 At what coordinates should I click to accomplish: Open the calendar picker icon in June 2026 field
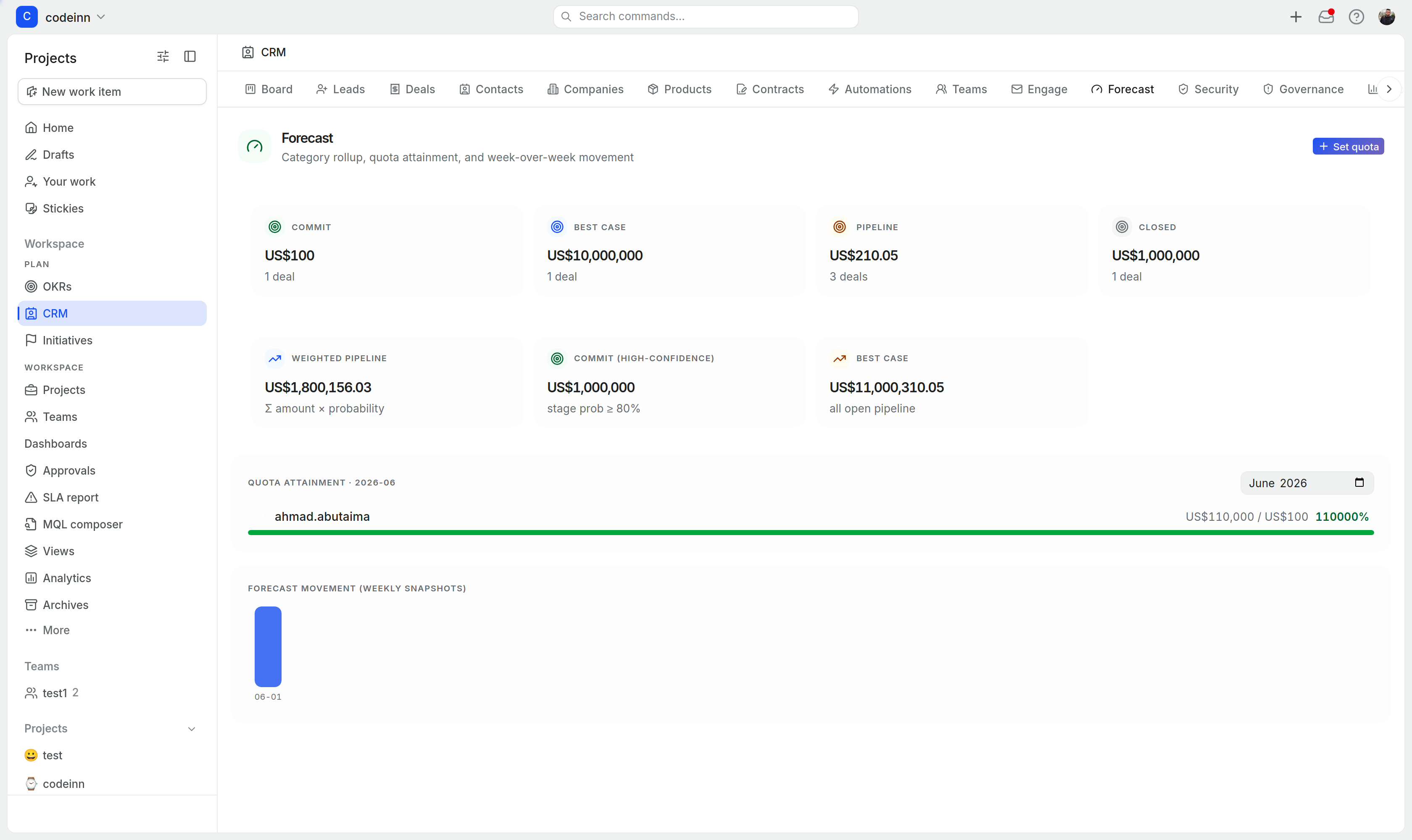click(x=1359, y=482)
